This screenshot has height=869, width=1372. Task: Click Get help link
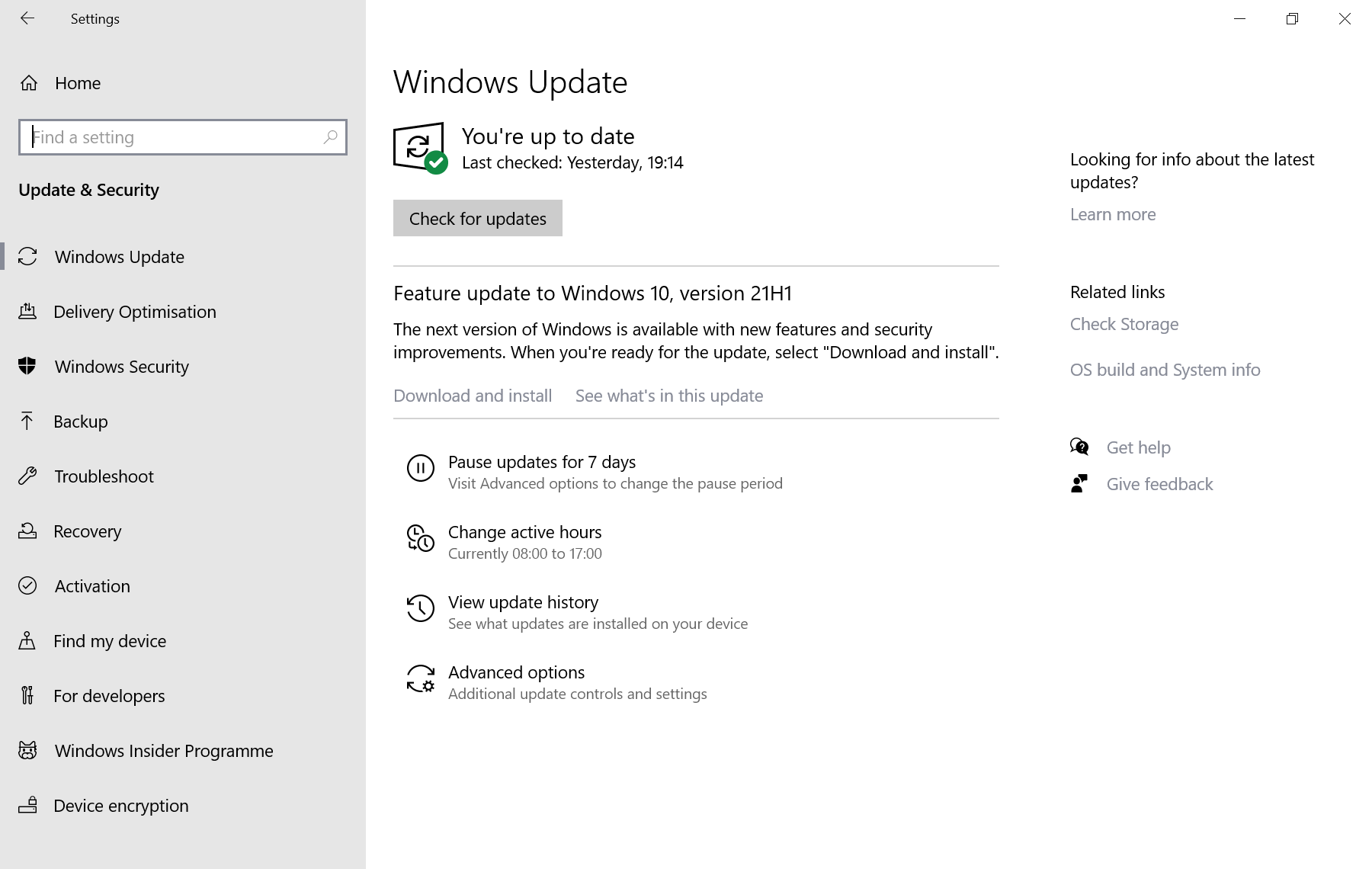point(1139,447)
